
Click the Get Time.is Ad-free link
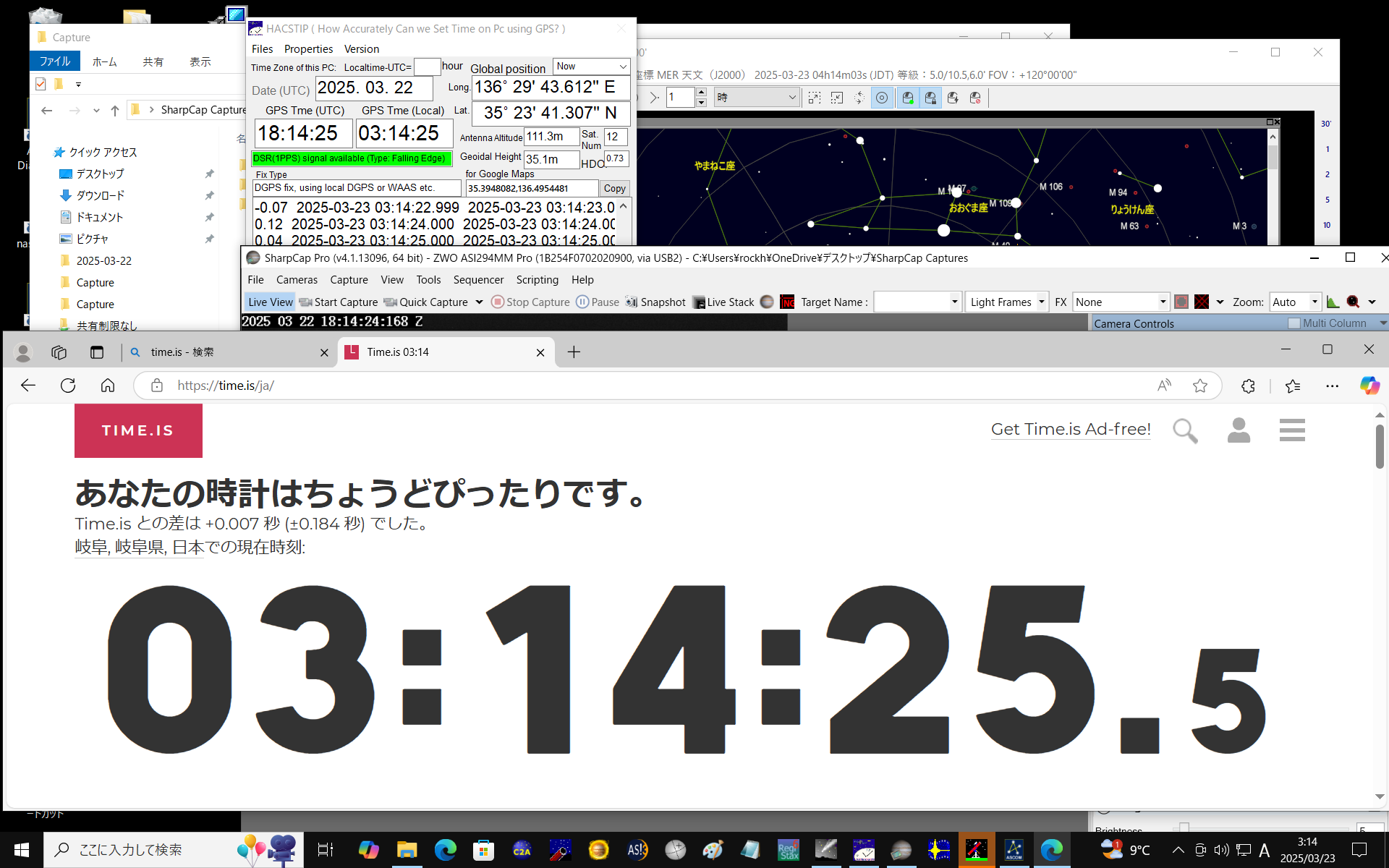tap(1071, 429)
